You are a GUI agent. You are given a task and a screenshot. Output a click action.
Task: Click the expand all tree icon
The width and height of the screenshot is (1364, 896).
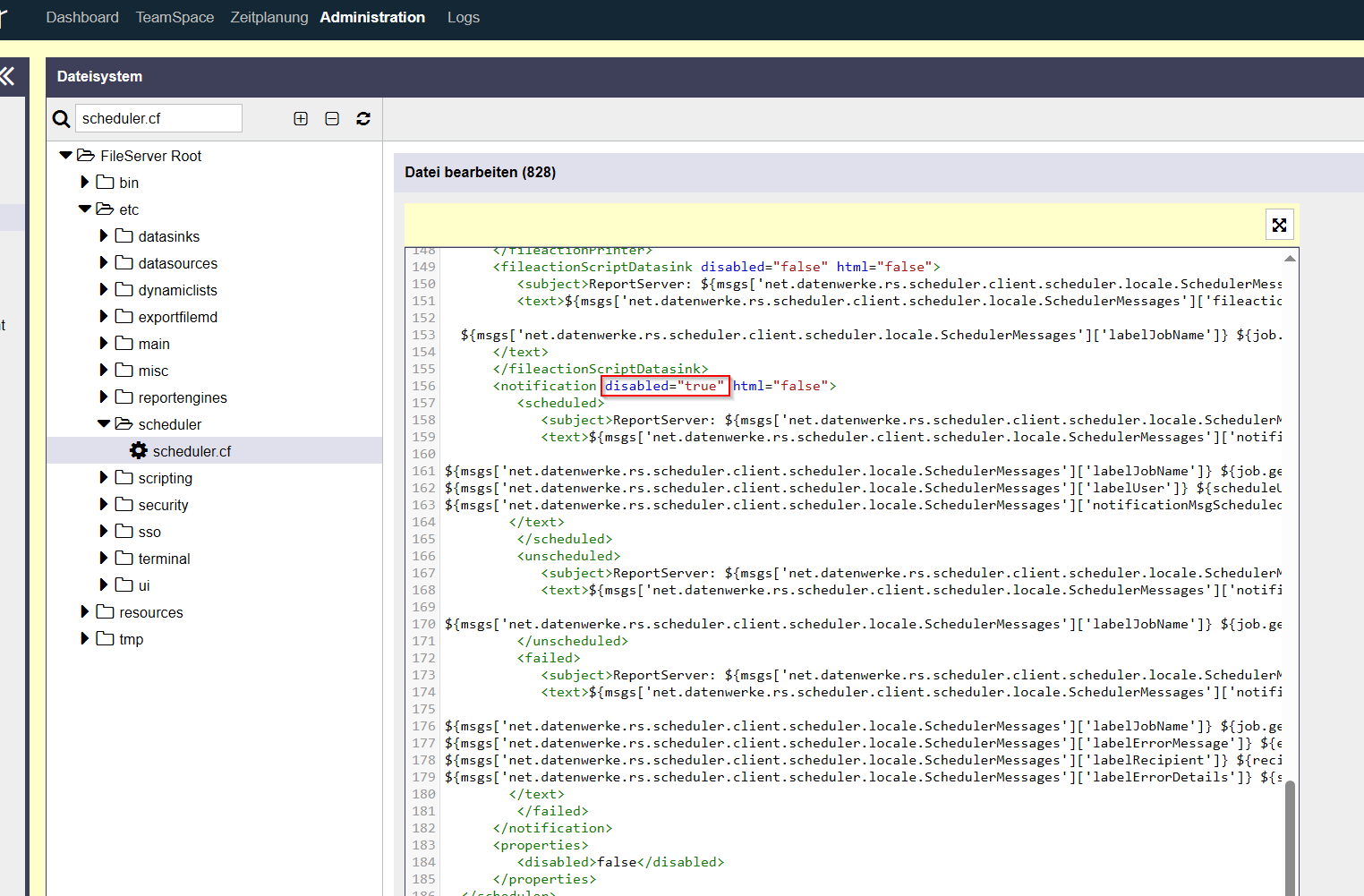301,119
